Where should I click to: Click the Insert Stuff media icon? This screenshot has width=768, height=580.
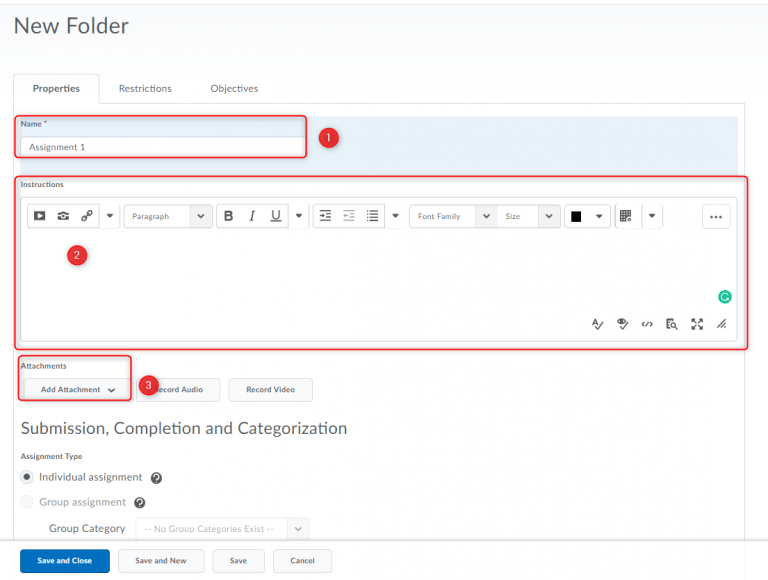40,216
